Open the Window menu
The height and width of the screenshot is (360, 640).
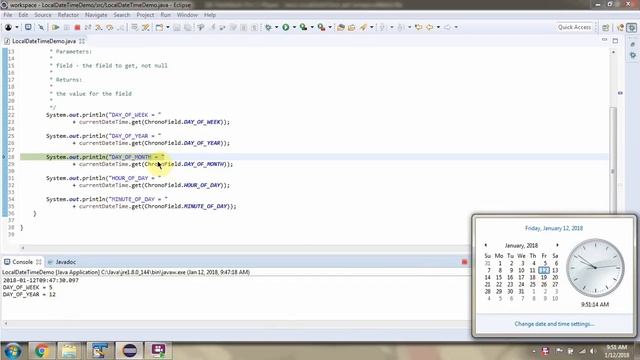(x=187, y=15)
